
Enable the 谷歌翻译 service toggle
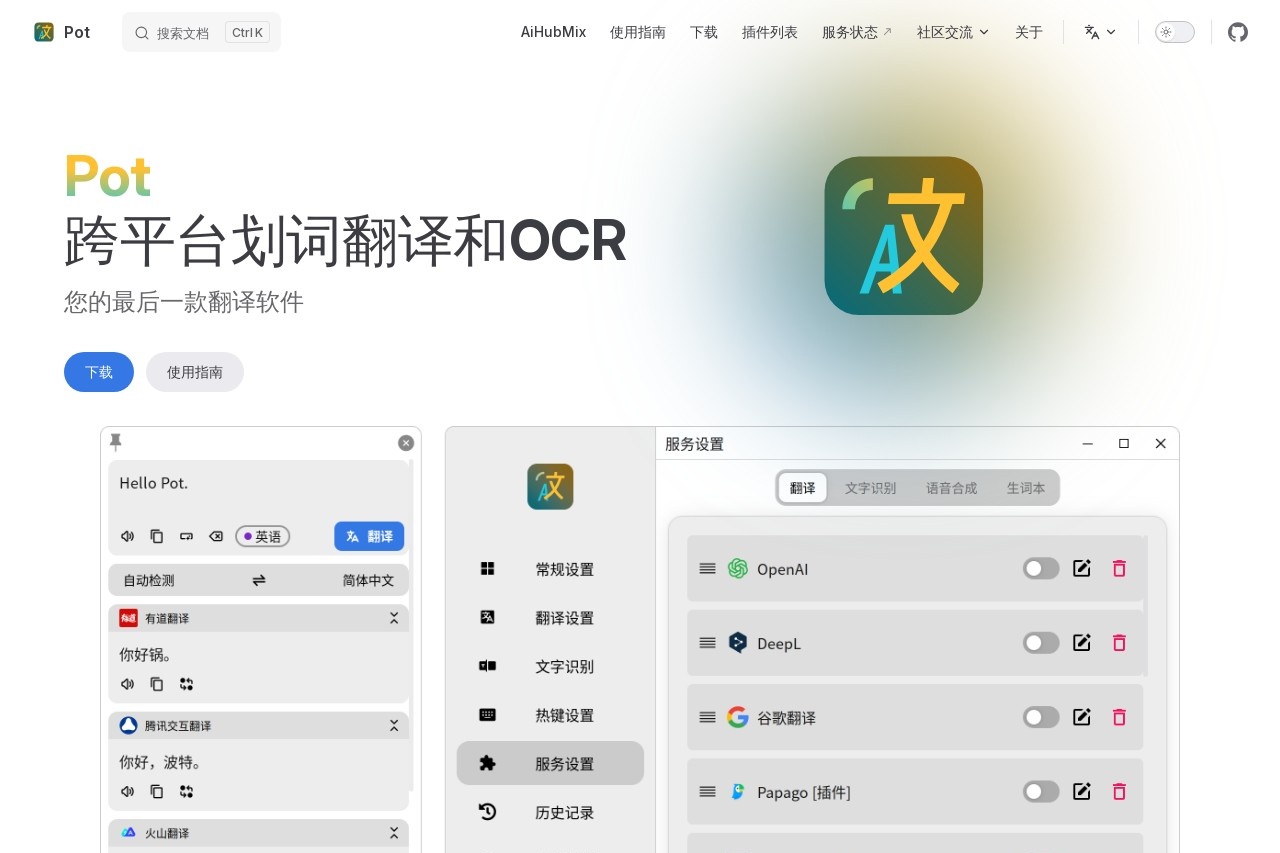(x=1041, y=717)
